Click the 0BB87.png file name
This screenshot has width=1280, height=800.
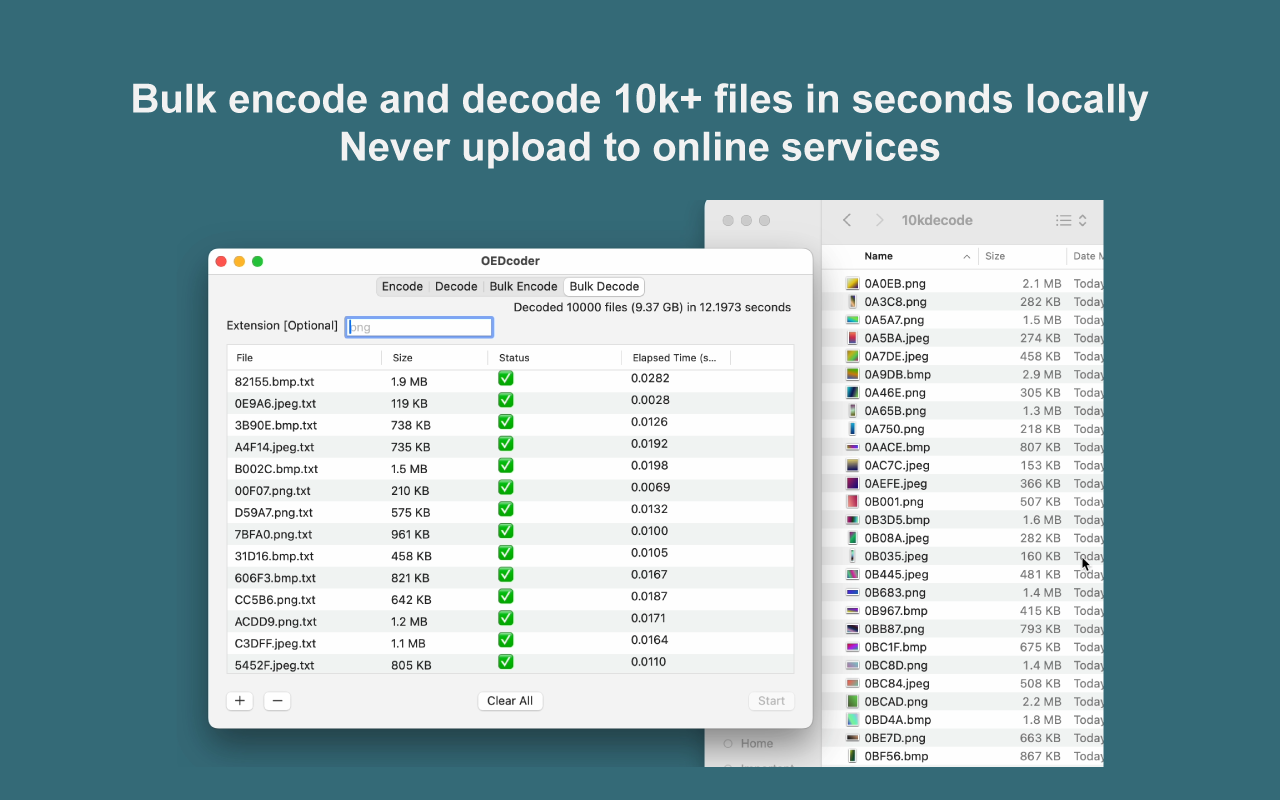click(x=895, y=629)
